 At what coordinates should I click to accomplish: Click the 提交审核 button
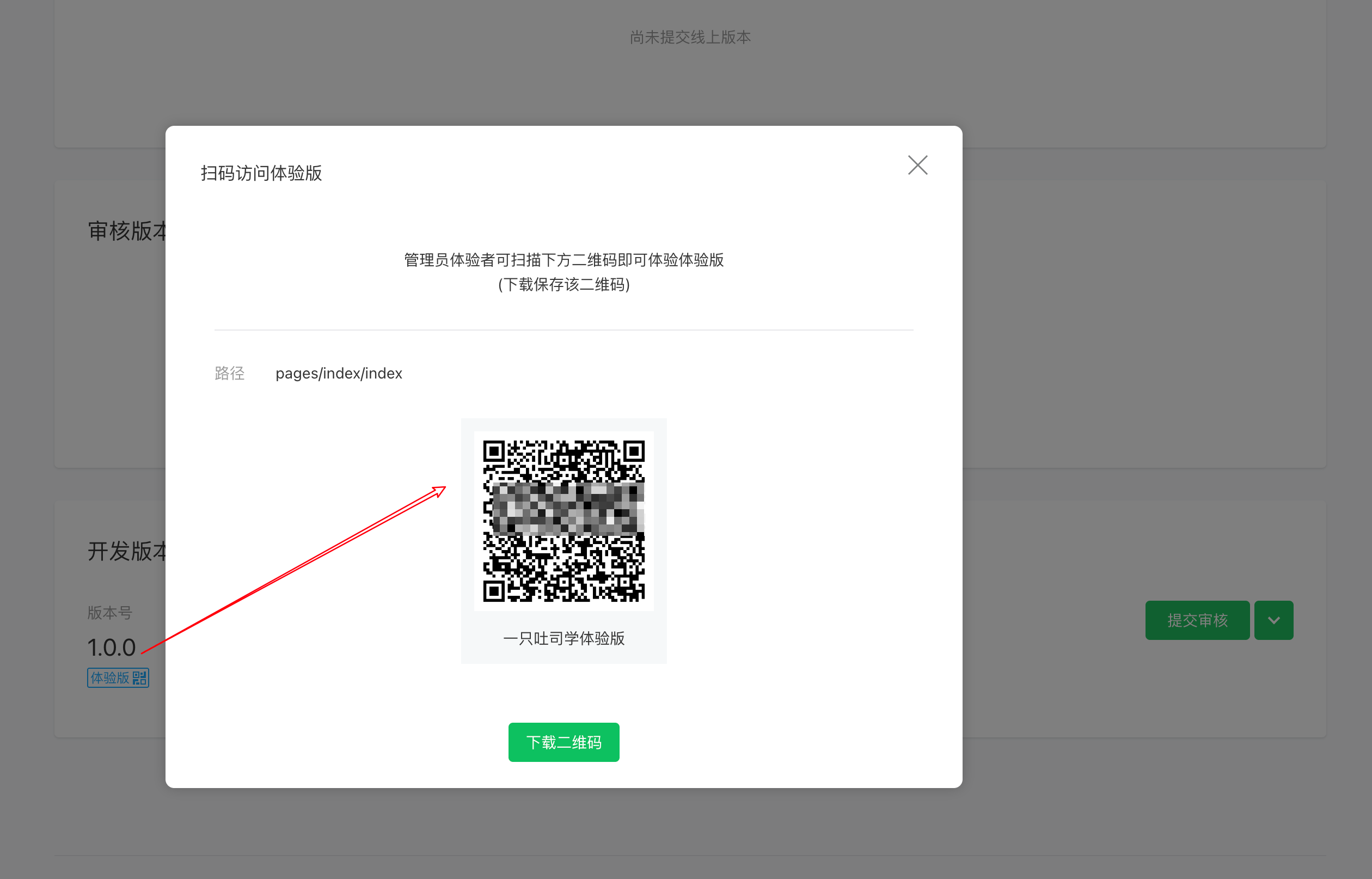coord(1197,620)
